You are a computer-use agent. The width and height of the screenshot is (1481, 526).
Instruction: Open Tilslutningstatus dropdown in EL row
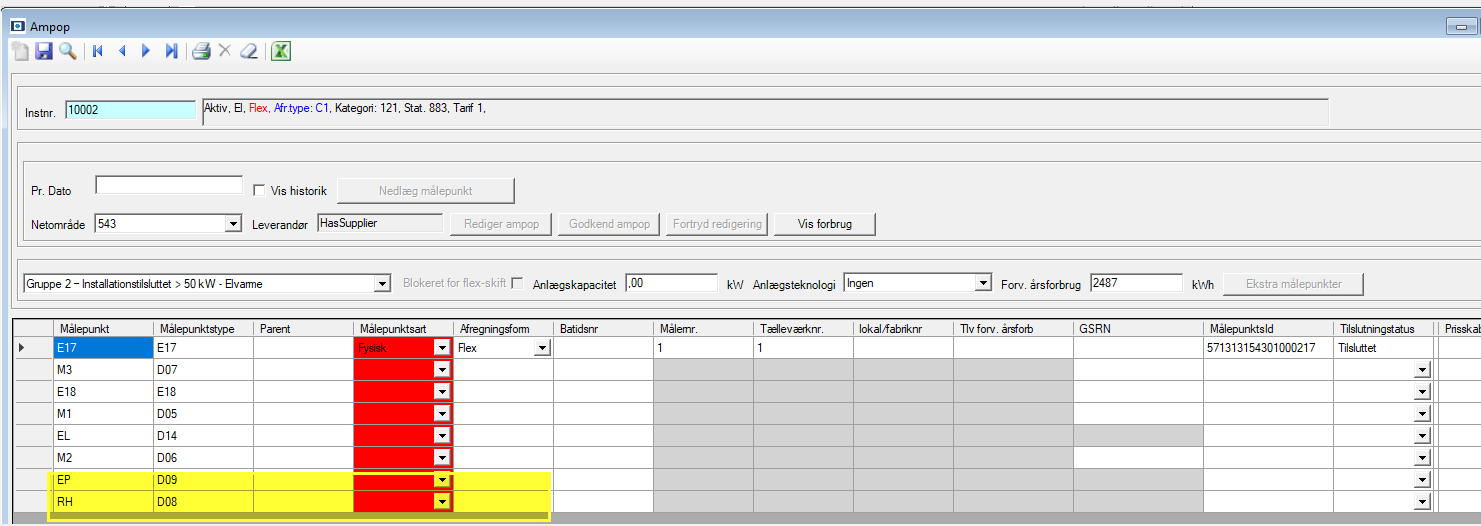[x=1423, y=436]
